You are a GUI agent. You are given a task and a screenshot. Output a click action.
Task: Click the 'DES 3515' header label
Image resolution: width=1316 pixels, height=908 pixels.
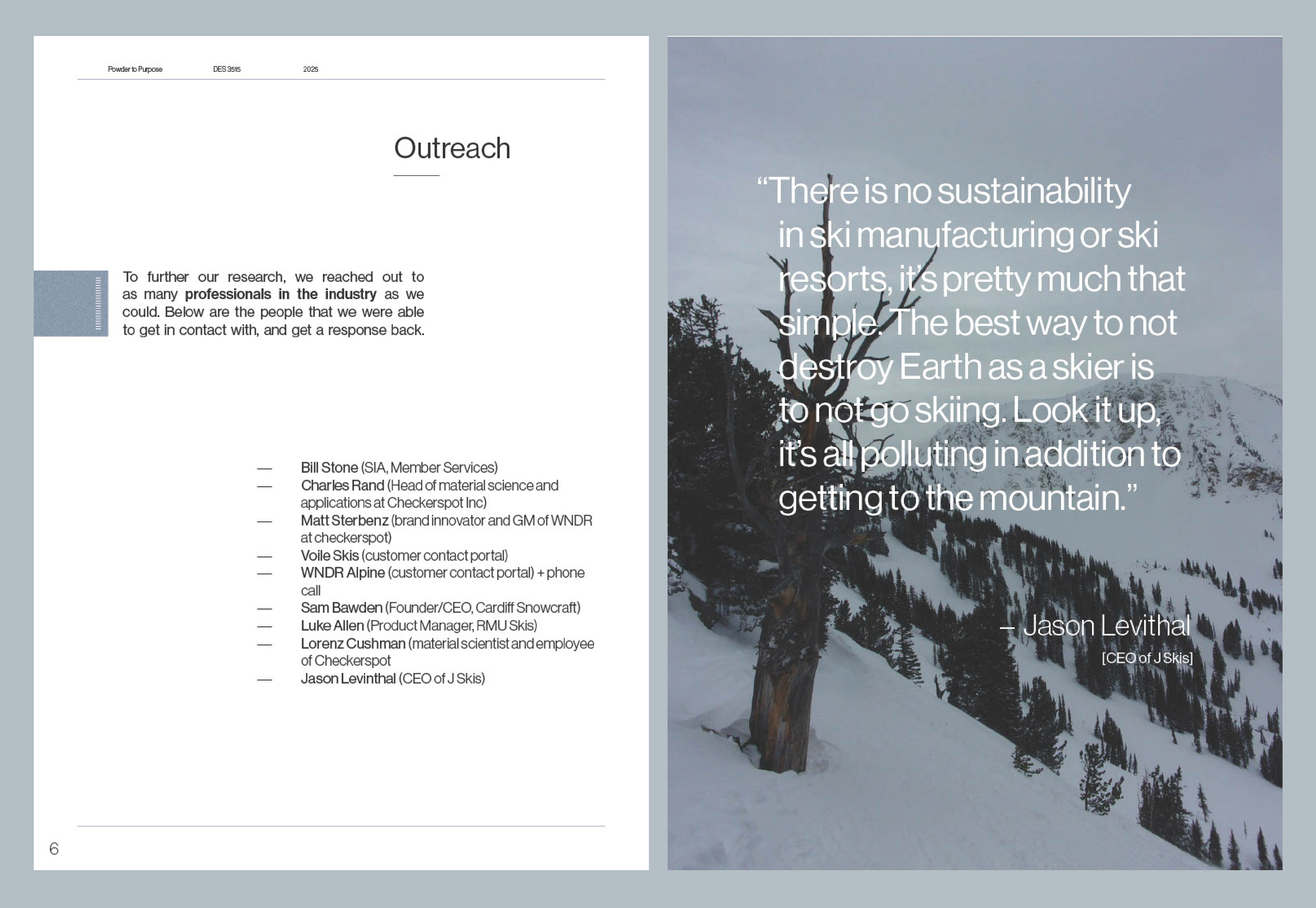click(227, 70)
